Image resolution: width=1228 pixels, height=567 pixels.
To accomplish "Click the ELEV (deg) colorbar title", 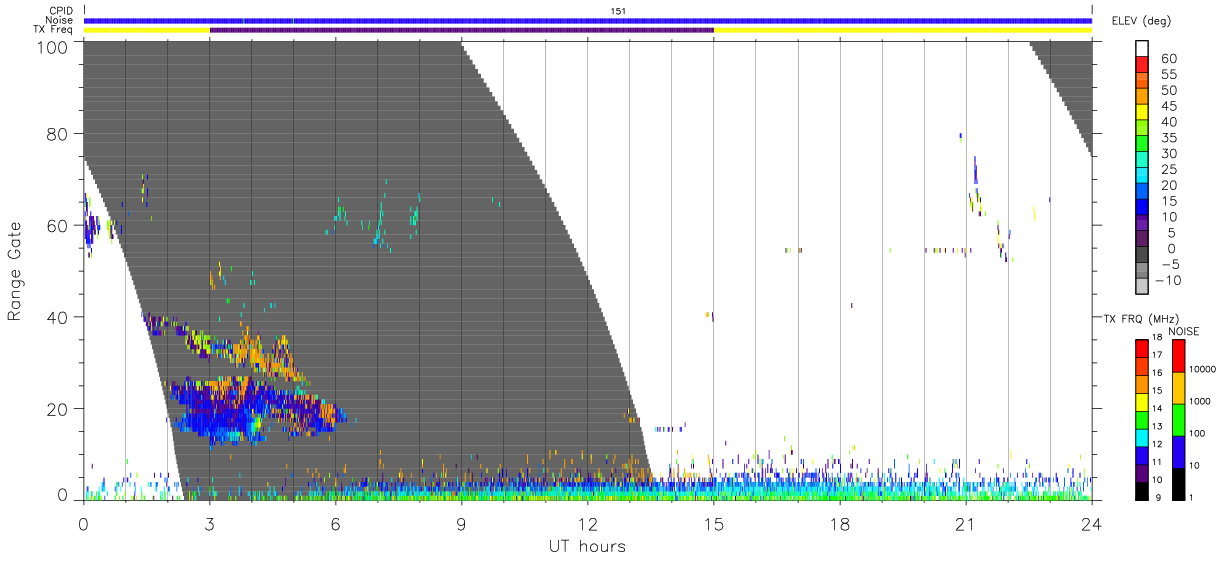I will pos(1142,21).
